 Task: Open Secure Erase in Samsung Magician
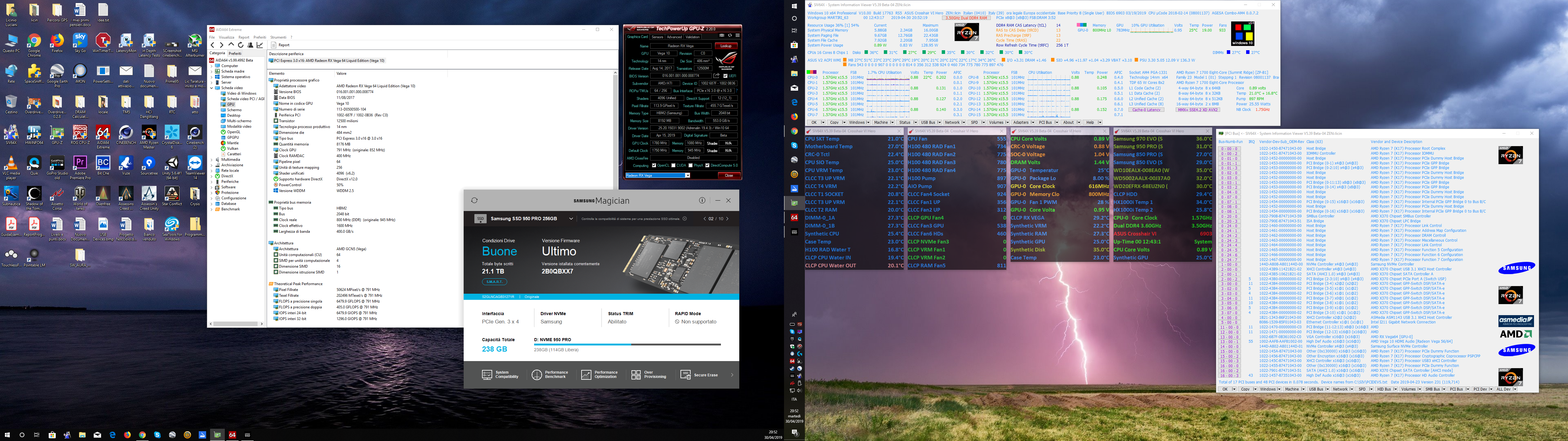point(699,375)
